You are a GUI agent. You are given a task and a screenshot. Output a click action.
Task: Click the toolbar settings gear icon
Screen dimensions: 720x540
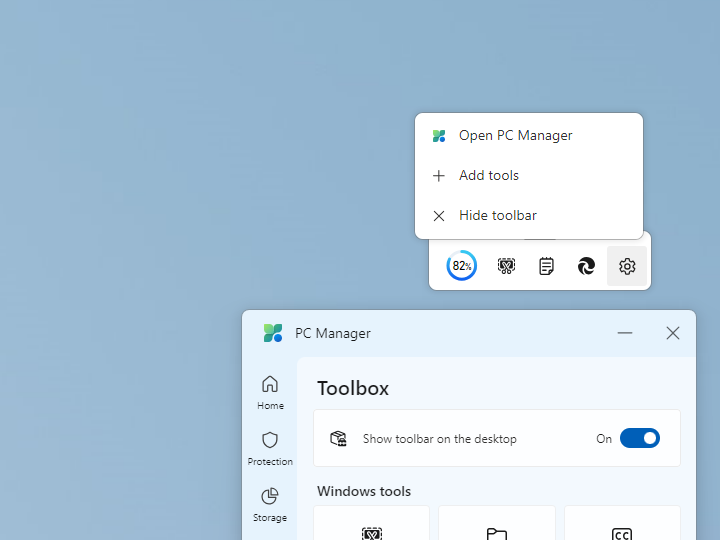pos(627,266)
